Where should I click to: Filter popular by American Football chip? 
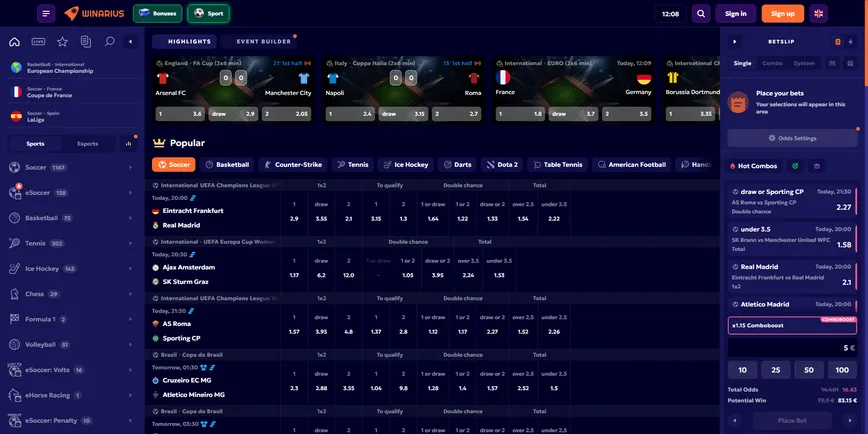631,164
